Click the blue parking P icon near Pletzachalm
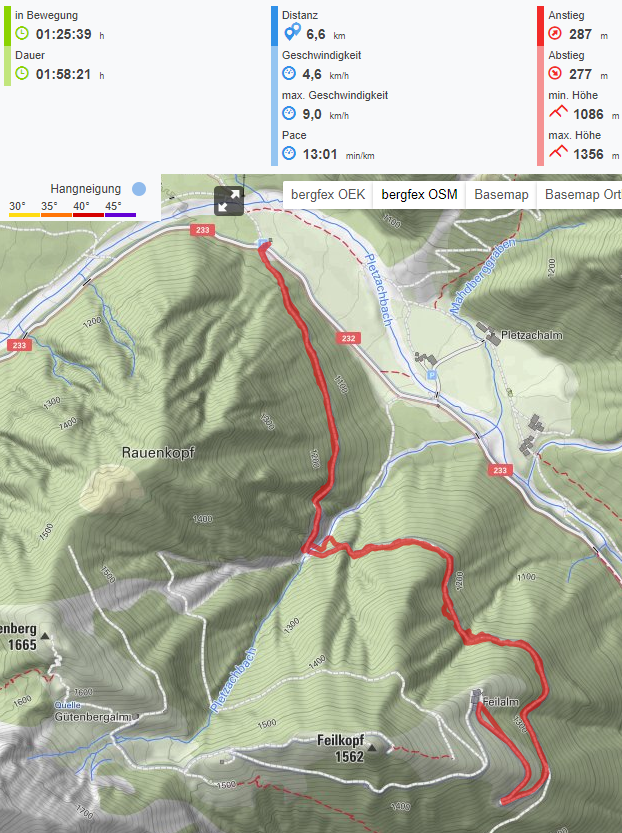 (x=432, y=376)
